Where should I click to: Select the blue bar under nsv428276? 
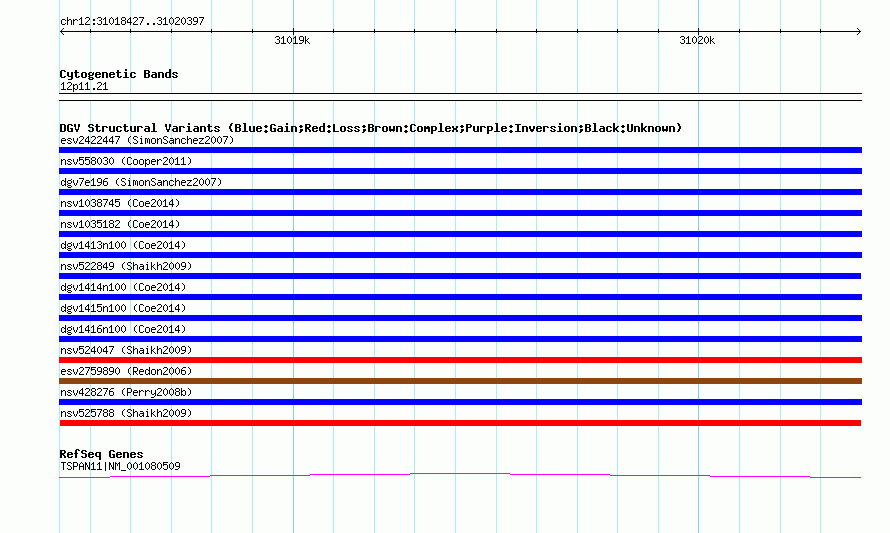click(x=460, y=402)
